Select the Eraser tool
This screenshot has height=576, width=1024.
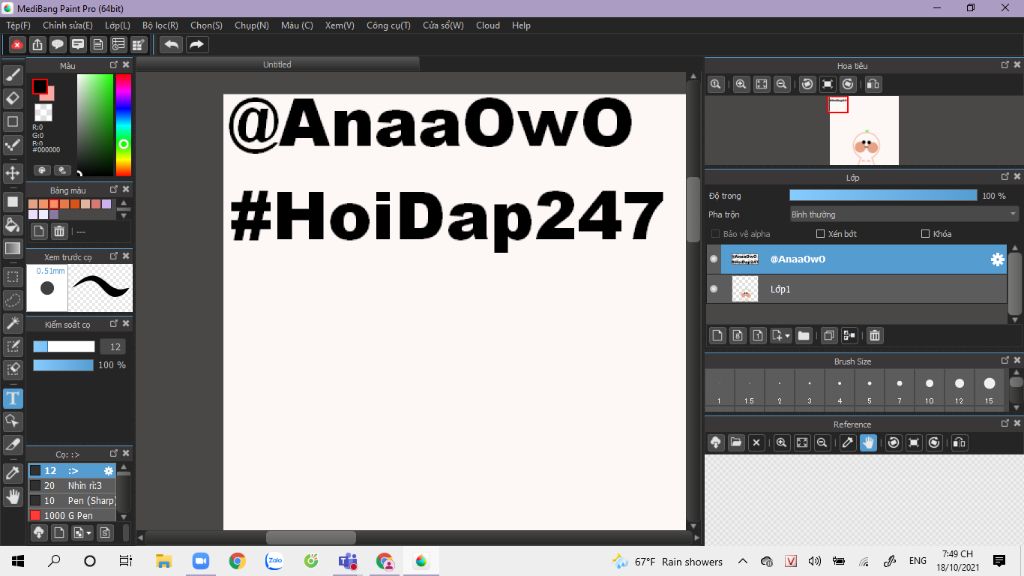click(12, 99)
